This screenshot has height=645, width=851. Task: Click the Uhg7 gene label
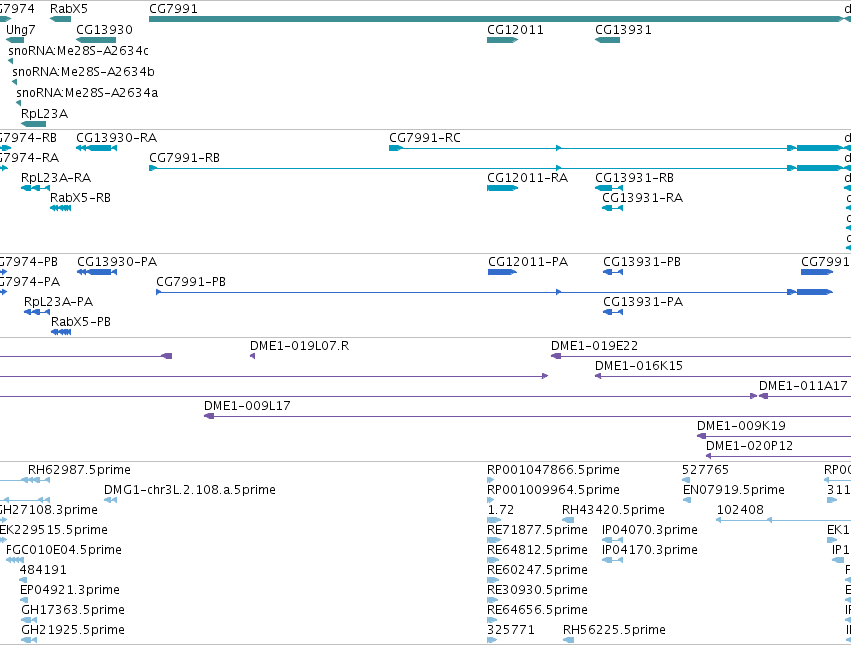coord(21,29)
